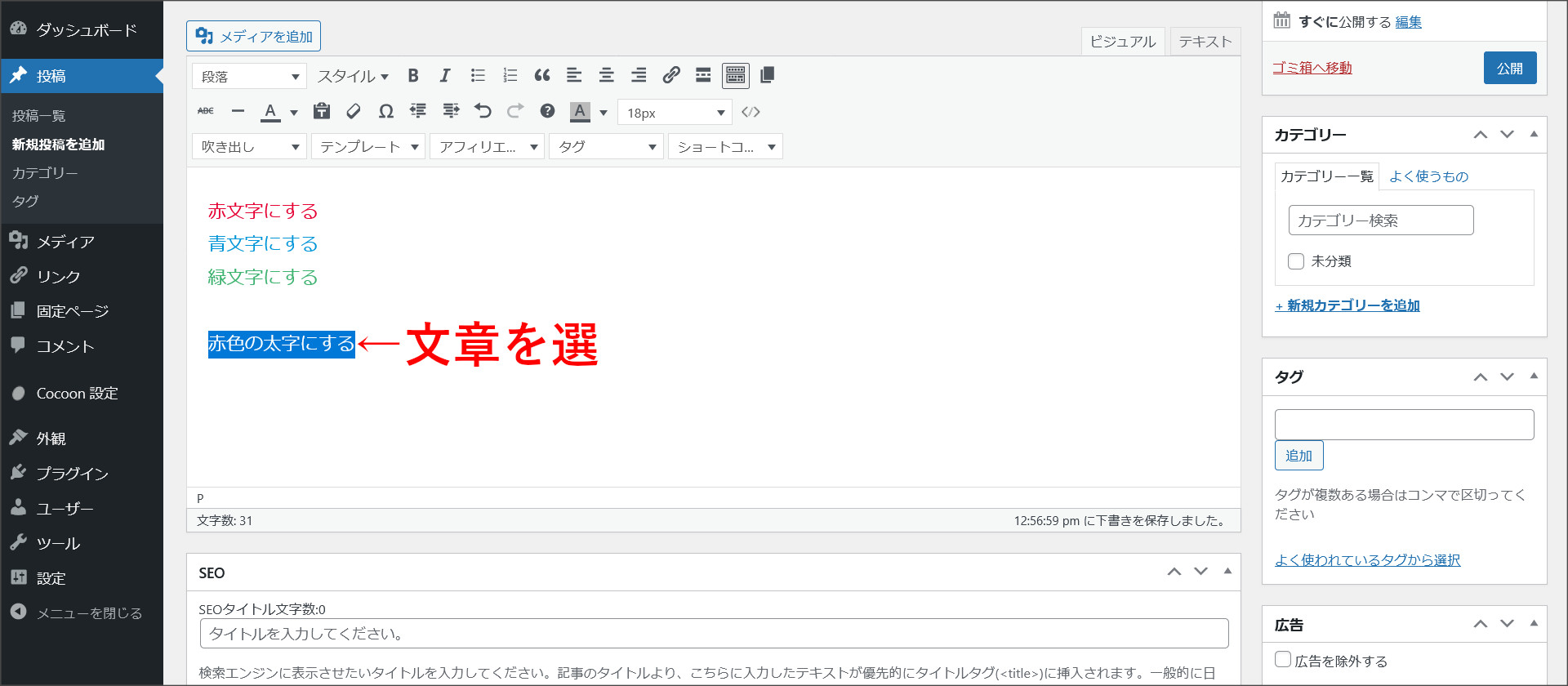Insert a numbered list
Viewport: 1568px width, 686px height.
point(510,76)
